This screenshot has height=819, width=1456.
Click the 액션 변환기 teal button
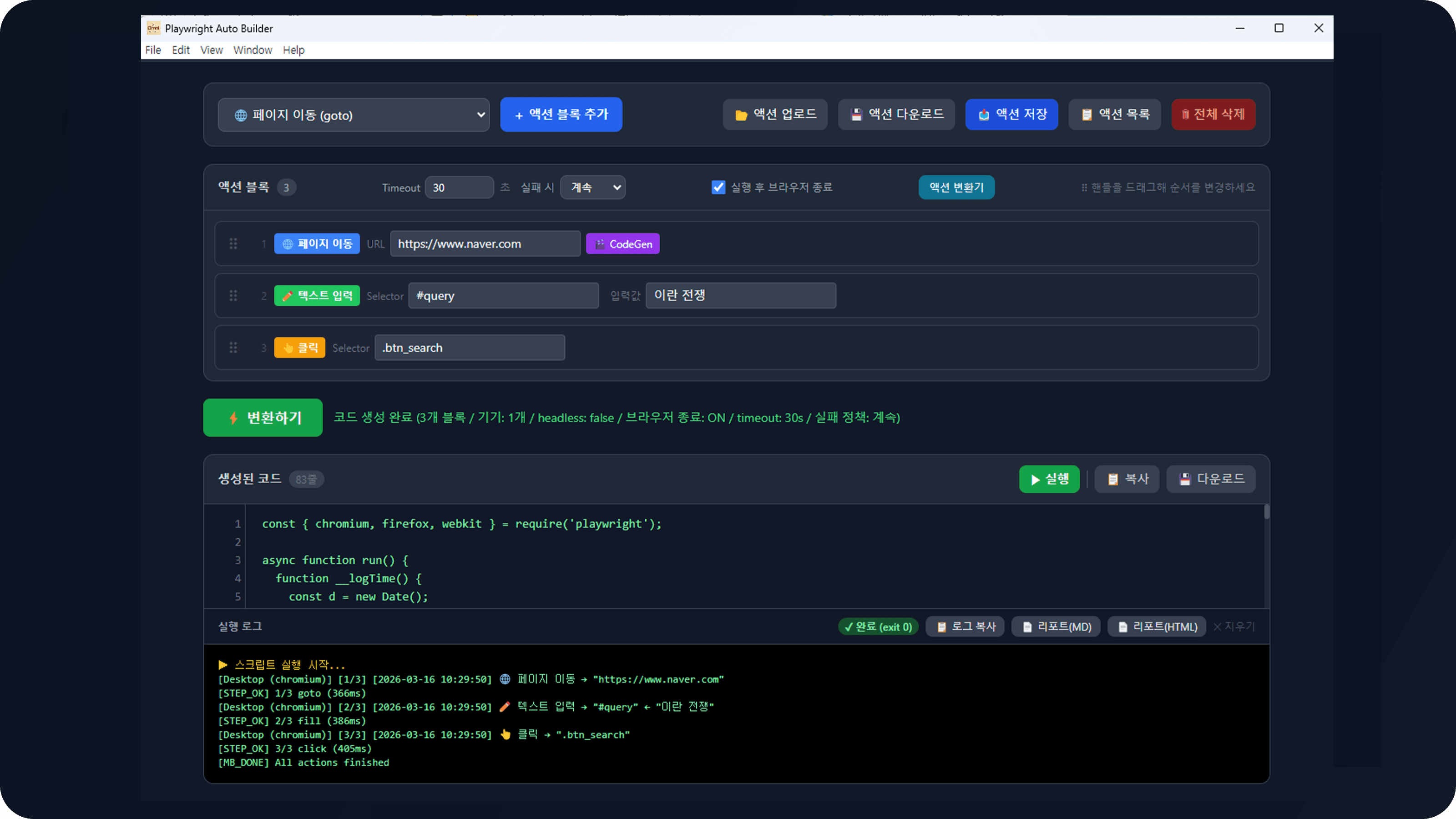point(956,187)
